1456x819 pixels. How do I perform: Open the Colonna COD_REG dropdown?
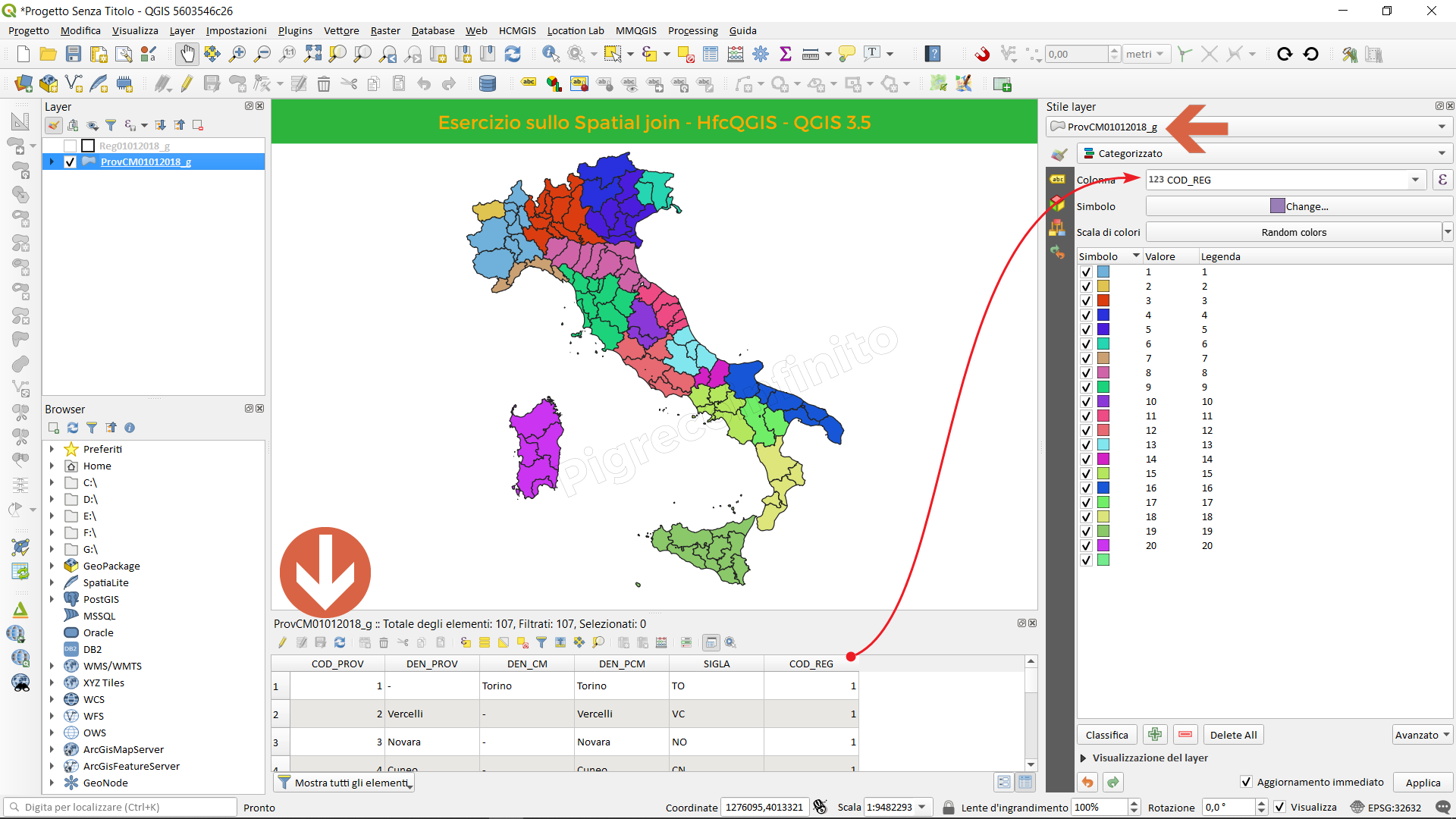[1286, 180]
